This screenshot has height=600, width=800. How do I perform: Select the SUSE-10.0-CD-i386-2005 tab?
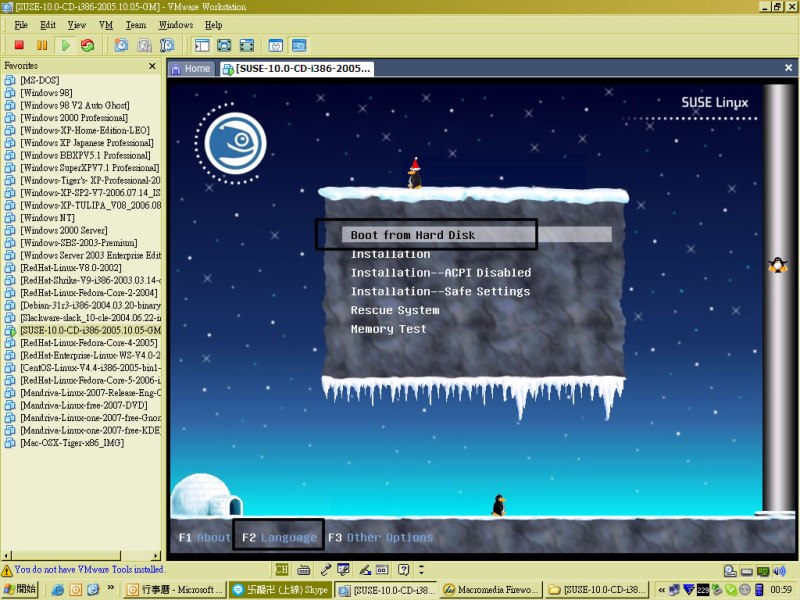pos(297,69)
